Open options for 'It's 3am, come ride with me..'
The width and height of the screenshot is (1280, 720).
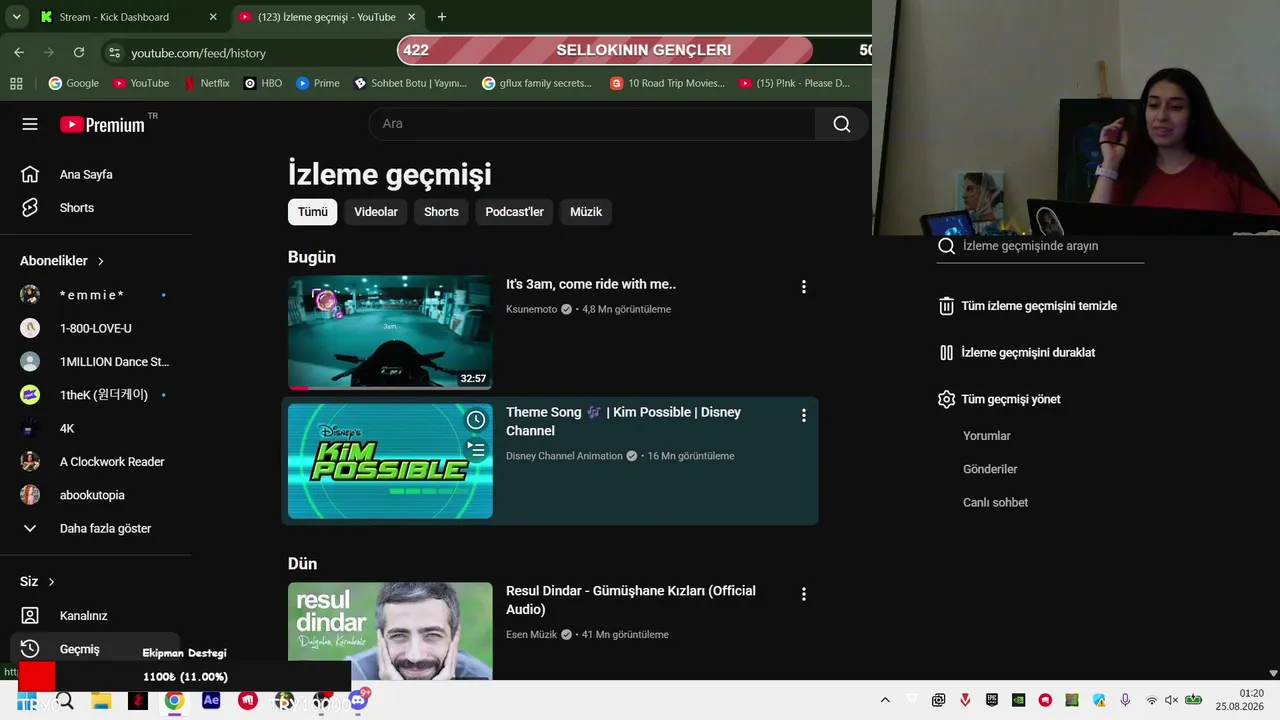pyautogui.click(x=803, y=287)
